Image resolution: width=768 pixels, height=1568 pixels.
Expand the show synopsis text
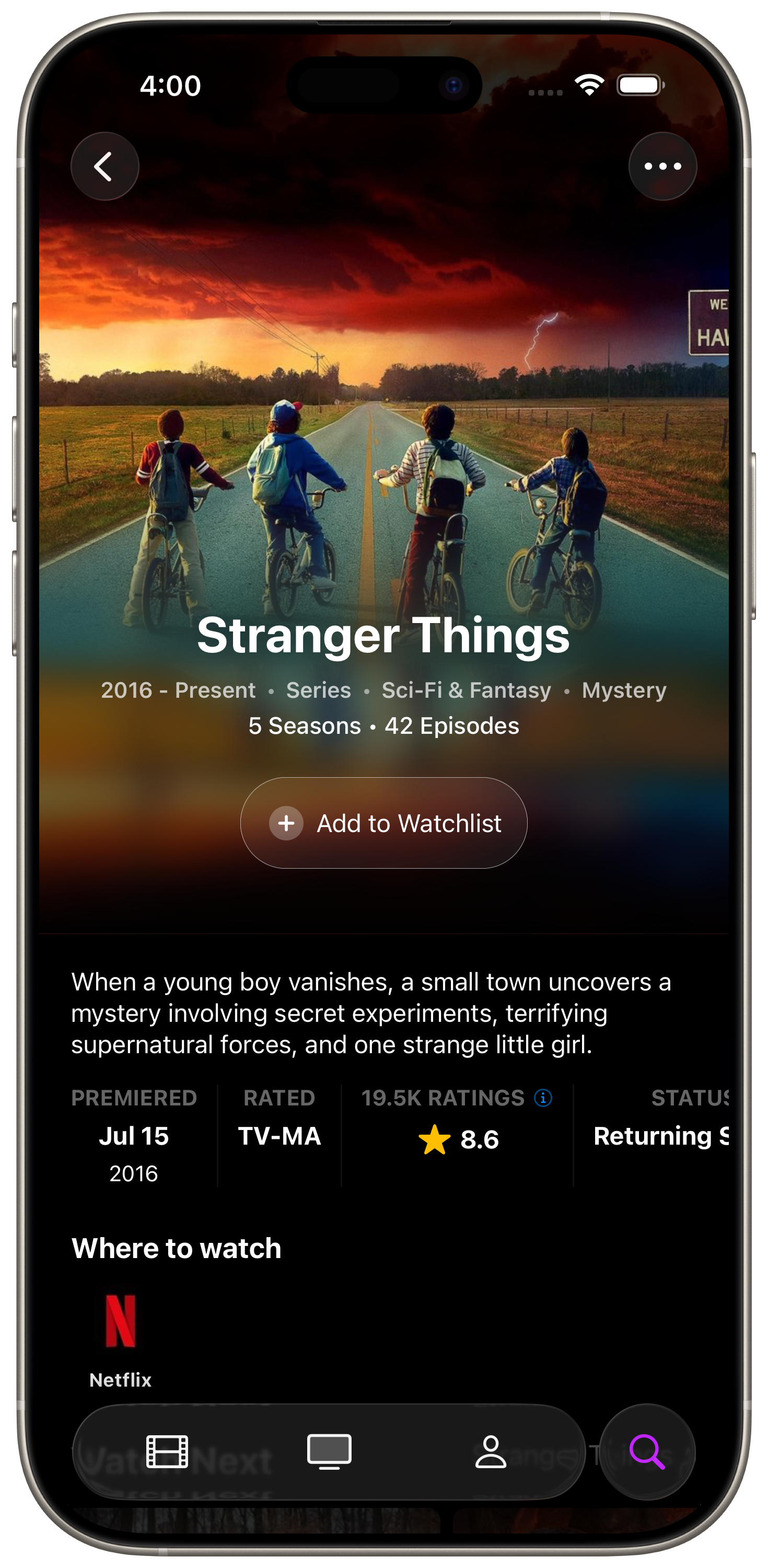(x=371, y=1013)
